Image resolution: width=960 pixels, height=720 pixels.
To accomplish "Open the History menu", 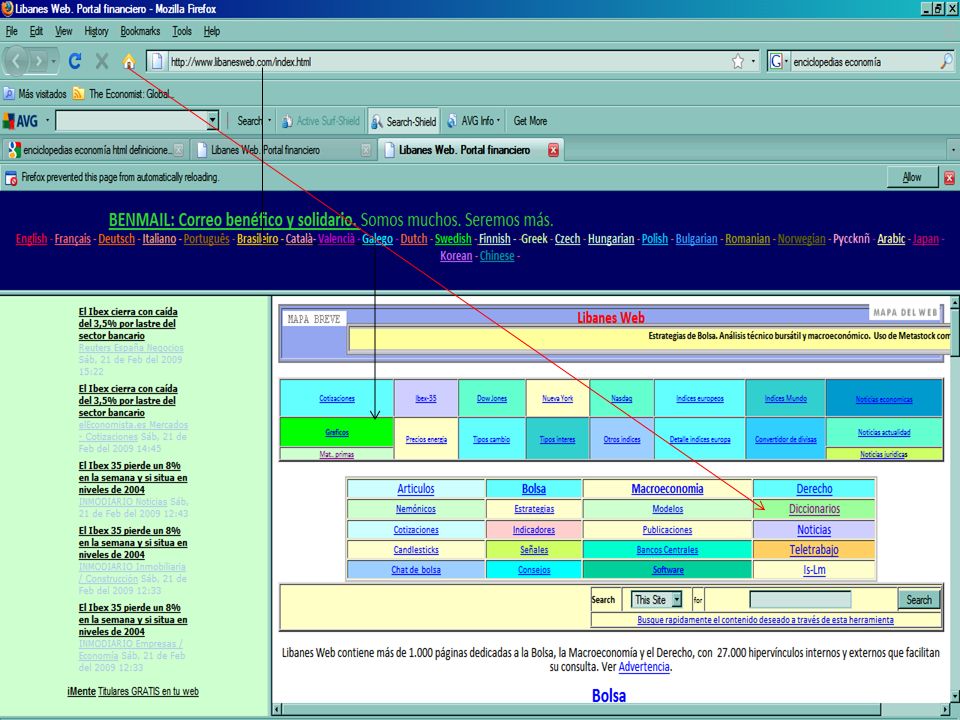I will pyautogui.click(x=96, y=31).
